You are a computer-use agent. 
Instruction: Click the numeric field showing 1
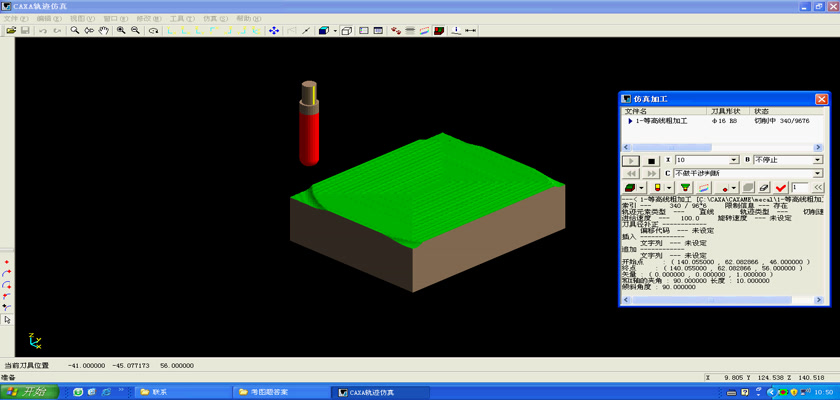800,187
